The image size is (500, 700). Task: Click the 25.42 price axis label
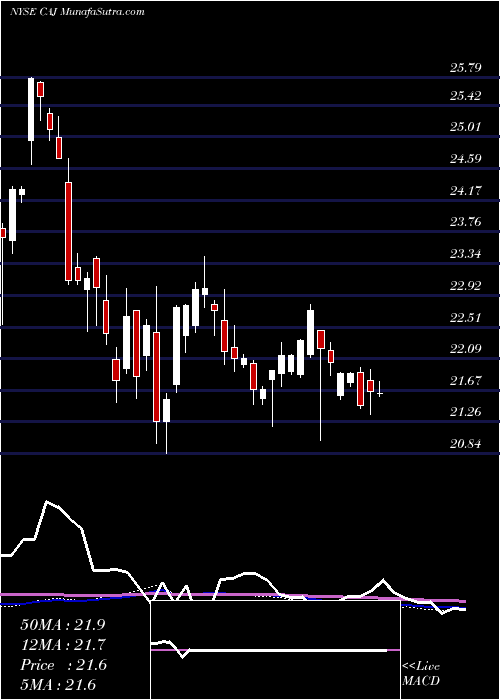(466, 95)
